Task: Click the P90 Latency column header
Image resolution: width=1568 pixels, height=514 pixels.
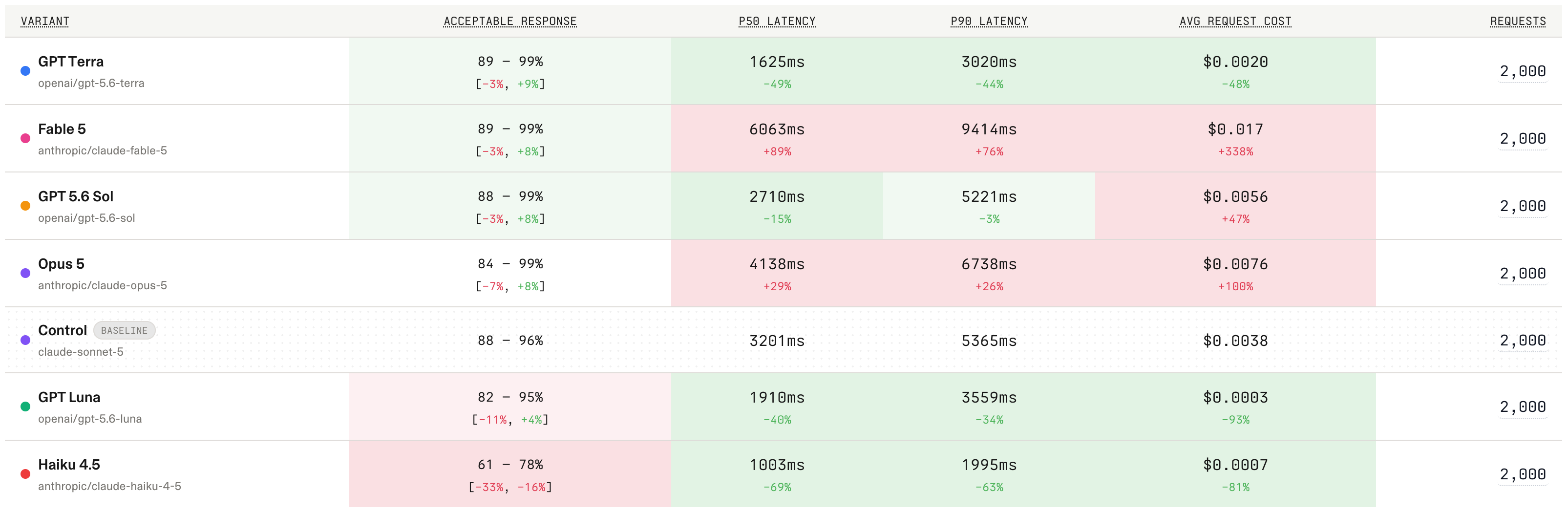Action: (x=989, y=21)
